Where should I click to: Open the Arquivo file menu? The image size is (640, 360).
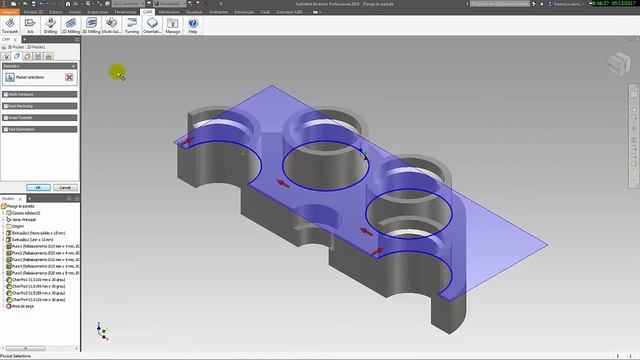pos(9,12)
